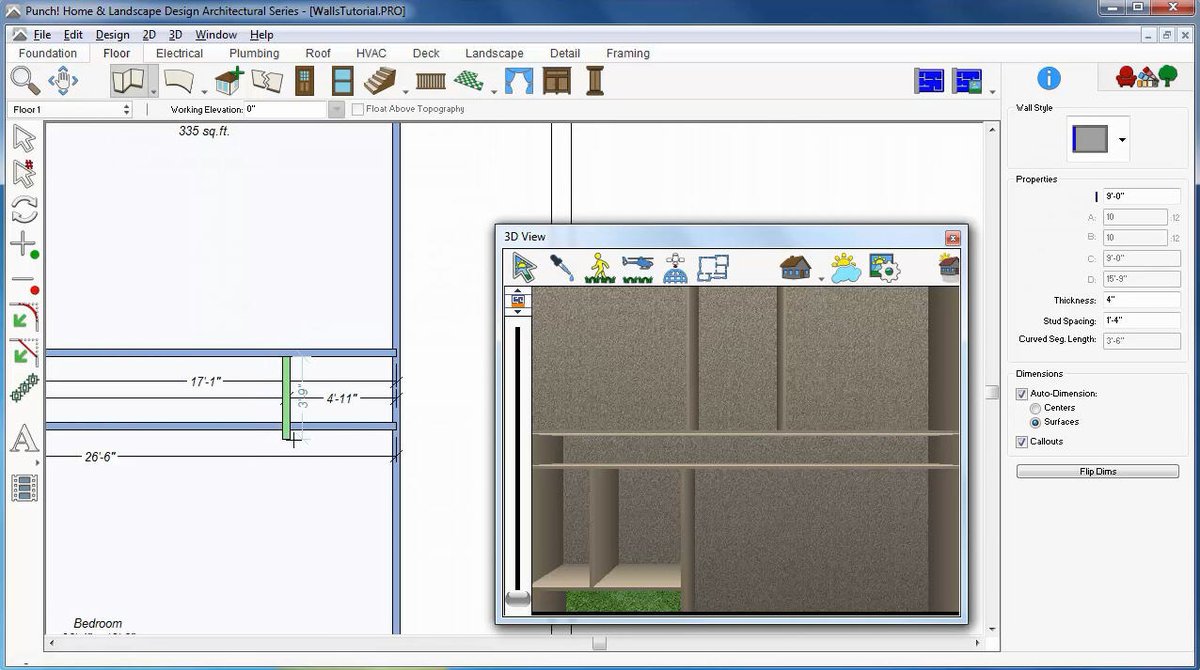Activate helicopter fly-around mode in 3D View
This screenshot has height=670, width=1200.
636,267
